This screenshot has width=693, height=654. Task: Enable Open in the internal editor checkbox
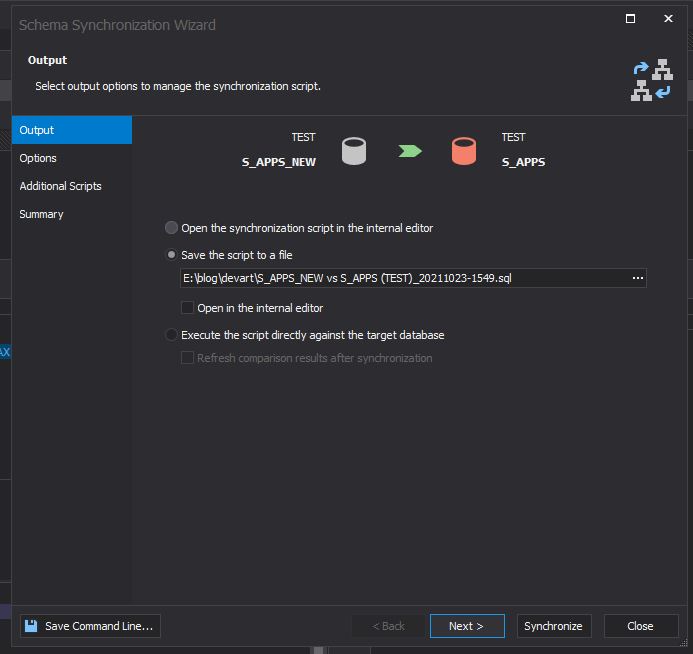point(187,308)
